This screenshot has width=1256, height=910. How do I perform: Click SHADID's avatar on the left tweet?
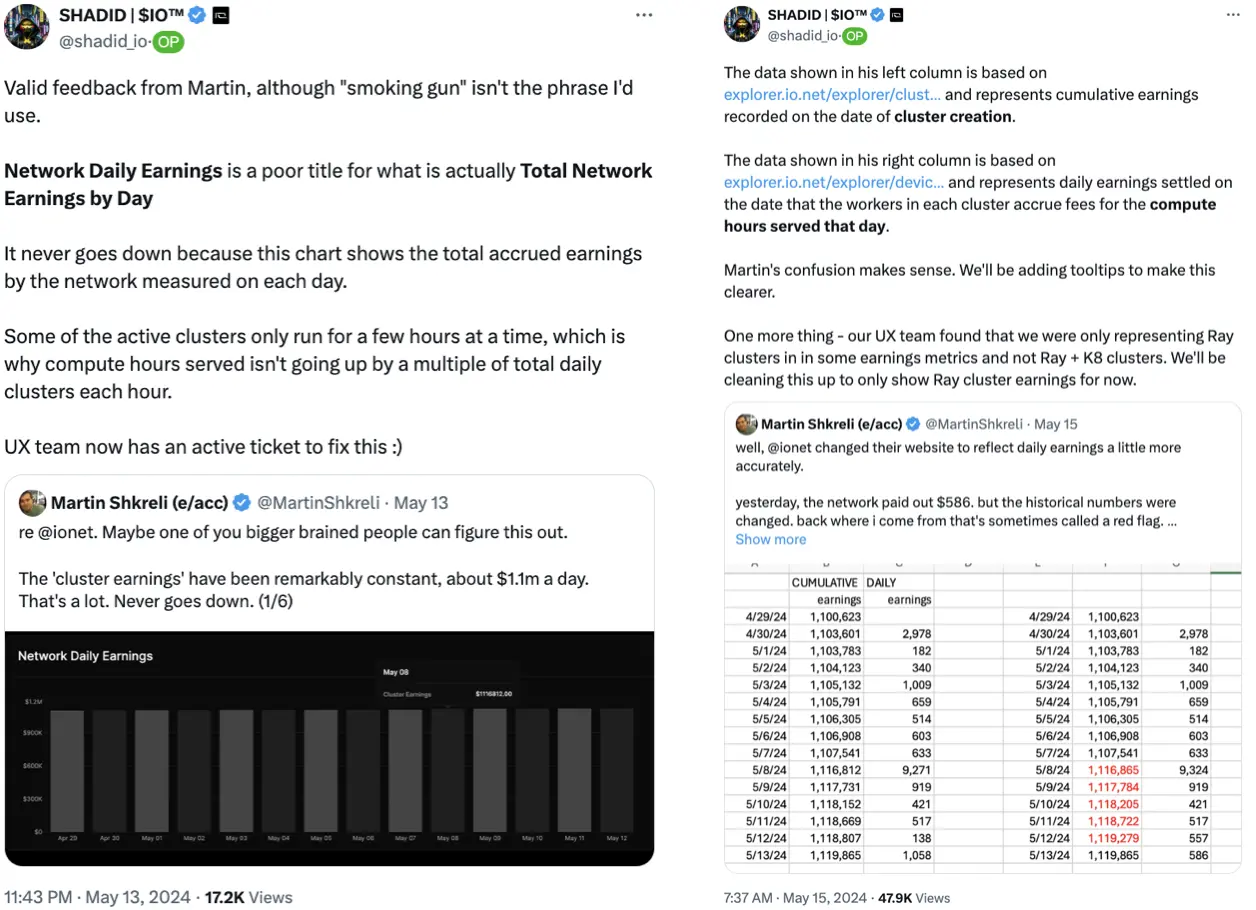point(26,26)
